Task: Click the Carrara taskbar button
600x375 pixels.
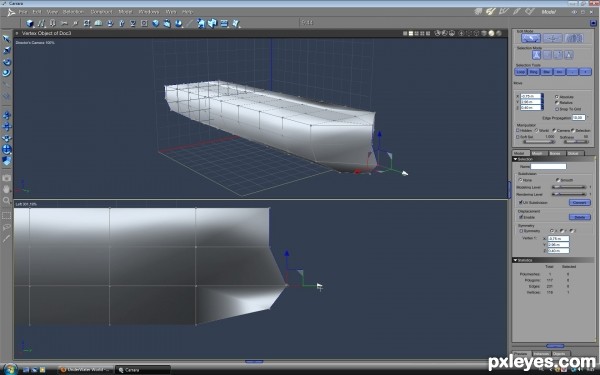Action: point(142,370)
